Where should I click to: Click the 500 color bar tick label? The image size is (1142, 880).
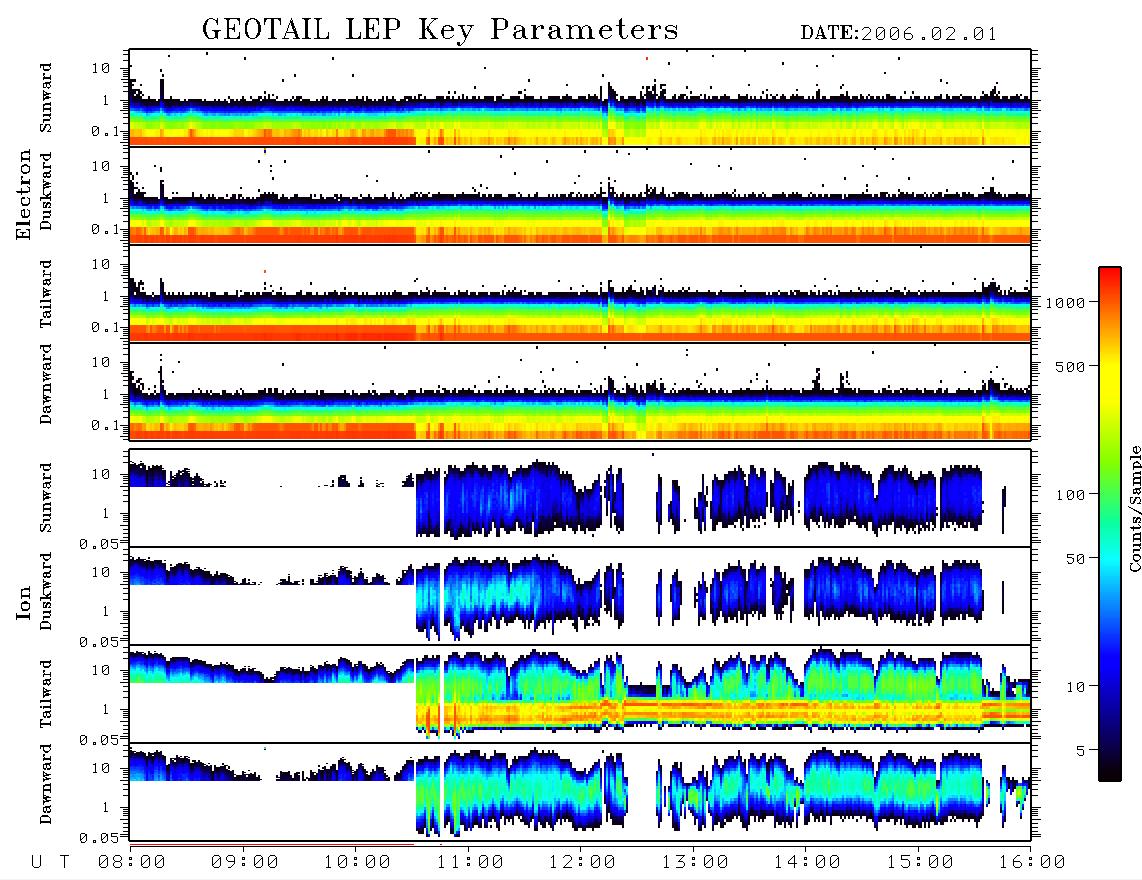pyautogui.click(x=1071, y=366)
